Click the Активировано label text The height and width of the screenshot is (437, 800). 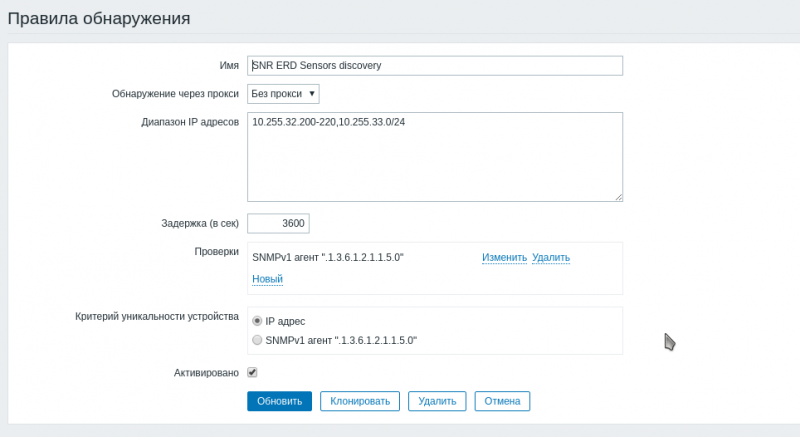tap(207, 373)
